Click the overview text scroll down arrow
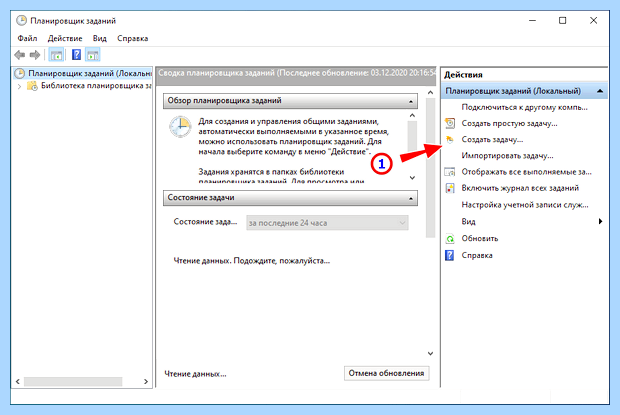This screenshot has width=620, height=415. coord(412,178)
